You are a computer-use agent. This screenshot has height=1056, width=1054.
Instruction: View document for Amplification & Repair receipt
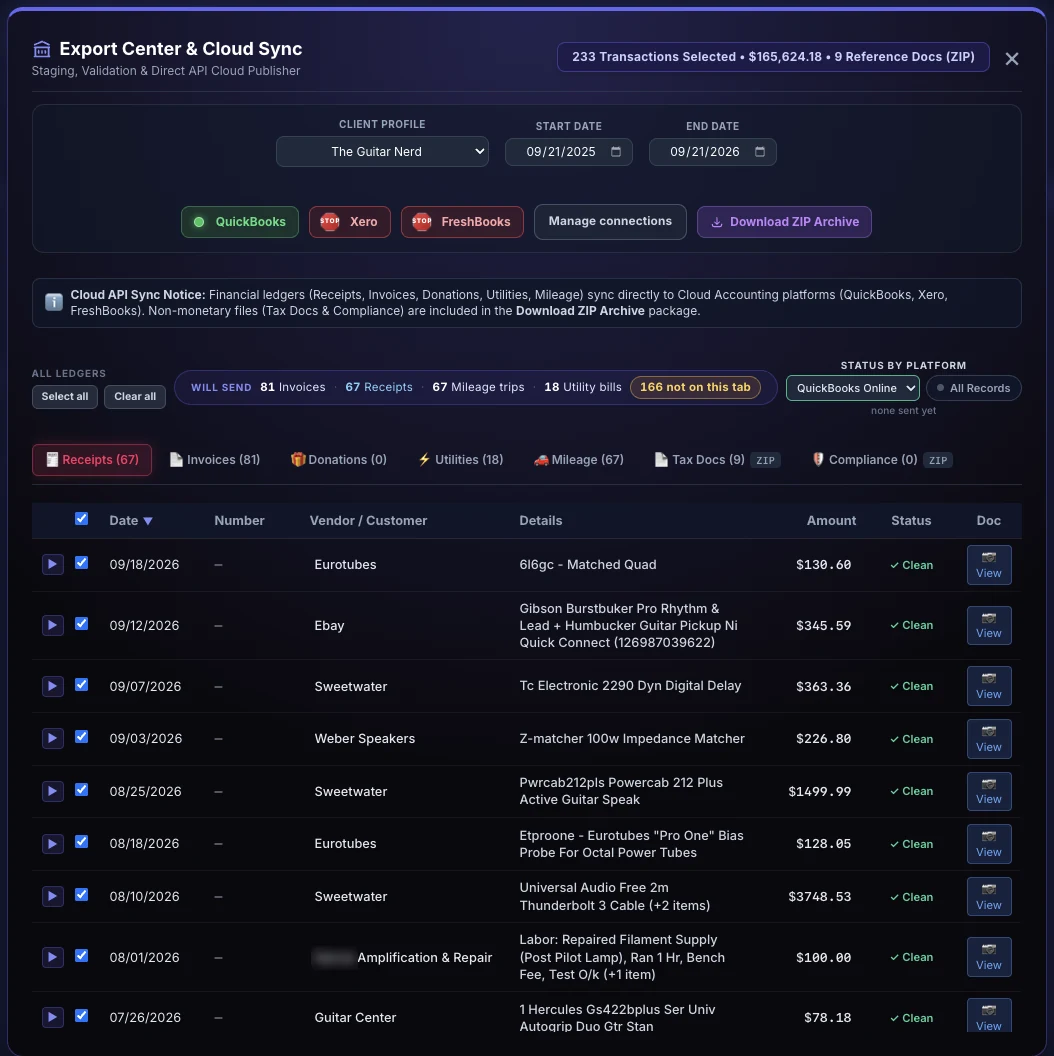(x=989, y=957)
